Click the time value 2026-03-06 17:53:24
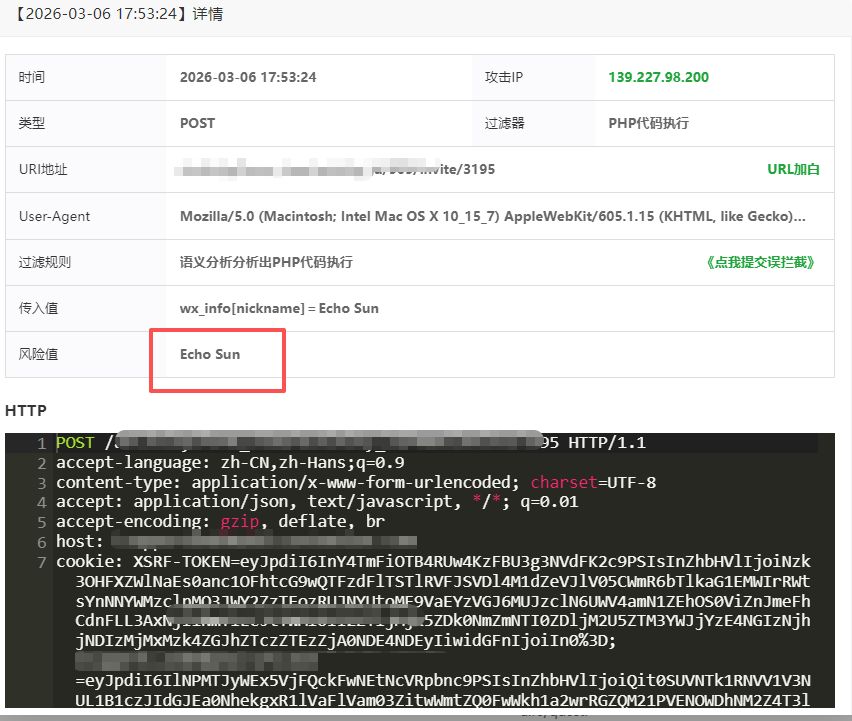The image size is (852, 721). [248, 77]
